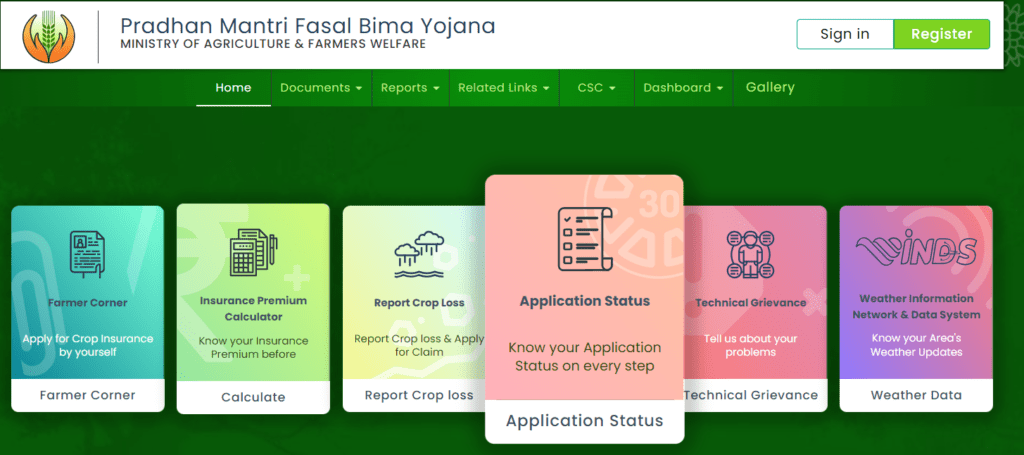This screenshot has height=455, width=1024.
Task: Click the 'Technical Grievance' card heading
Action: point(750,303)
